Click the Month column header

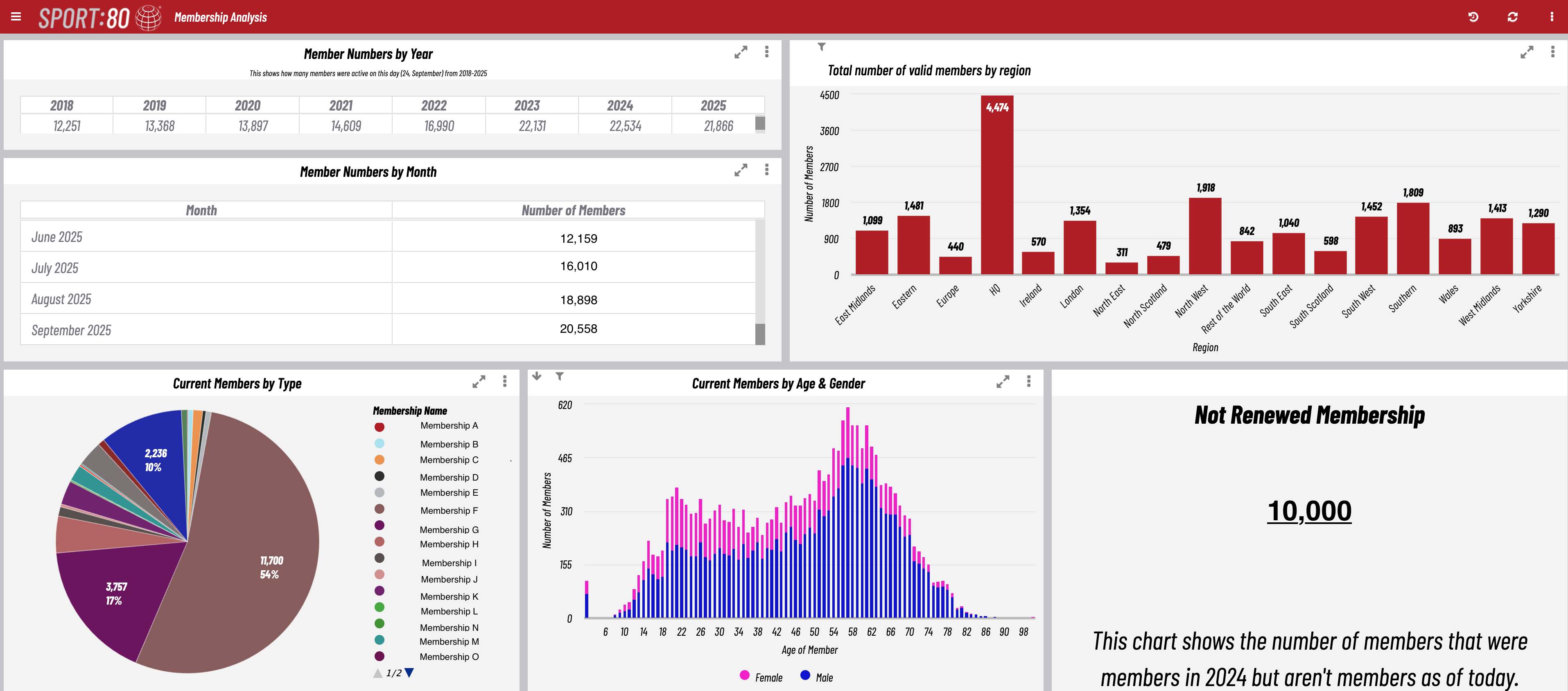(x=201, y=211)
